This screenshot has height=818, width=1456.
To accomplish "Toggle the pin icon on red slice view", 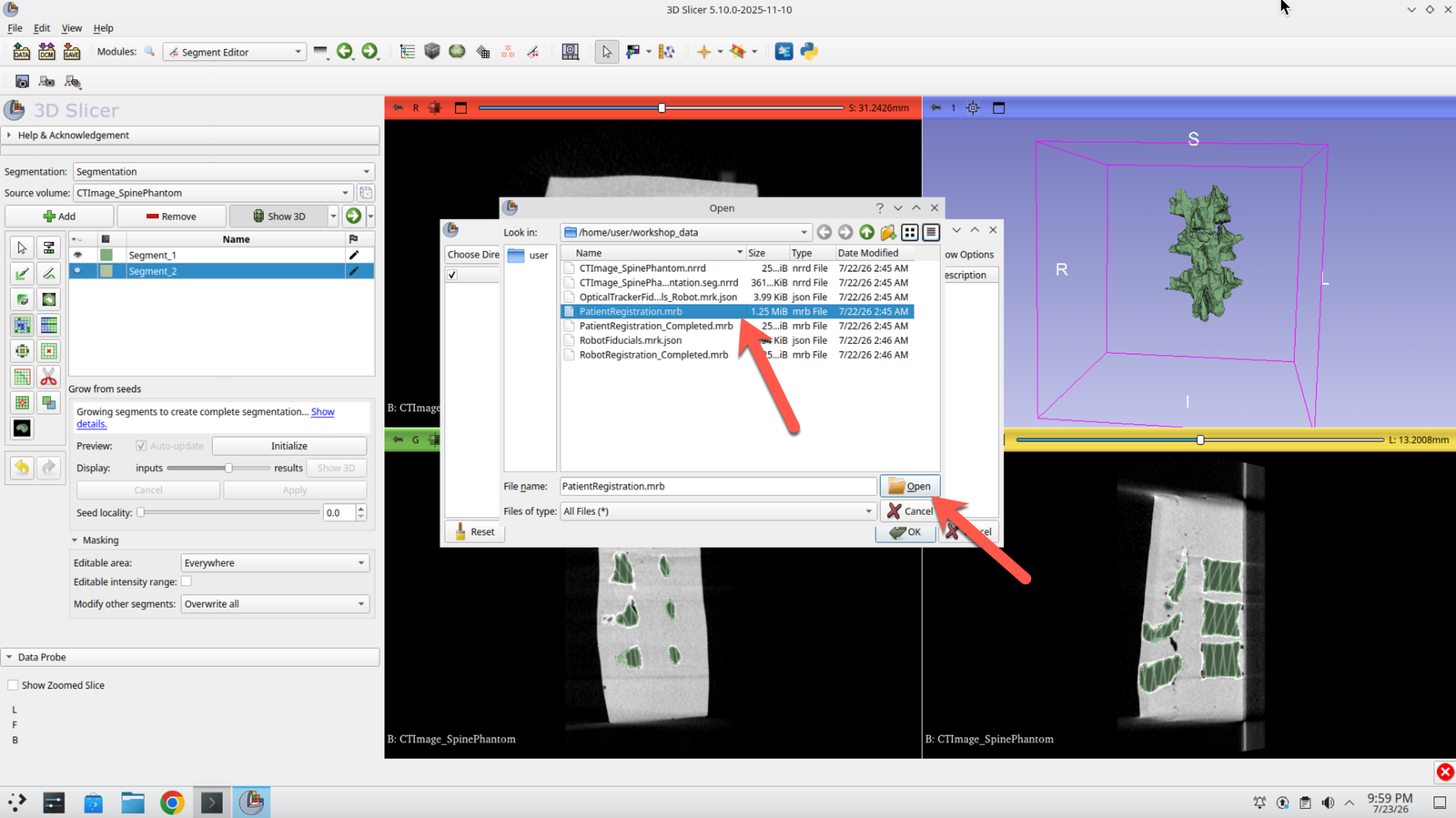I will click(x=398, y=108).
